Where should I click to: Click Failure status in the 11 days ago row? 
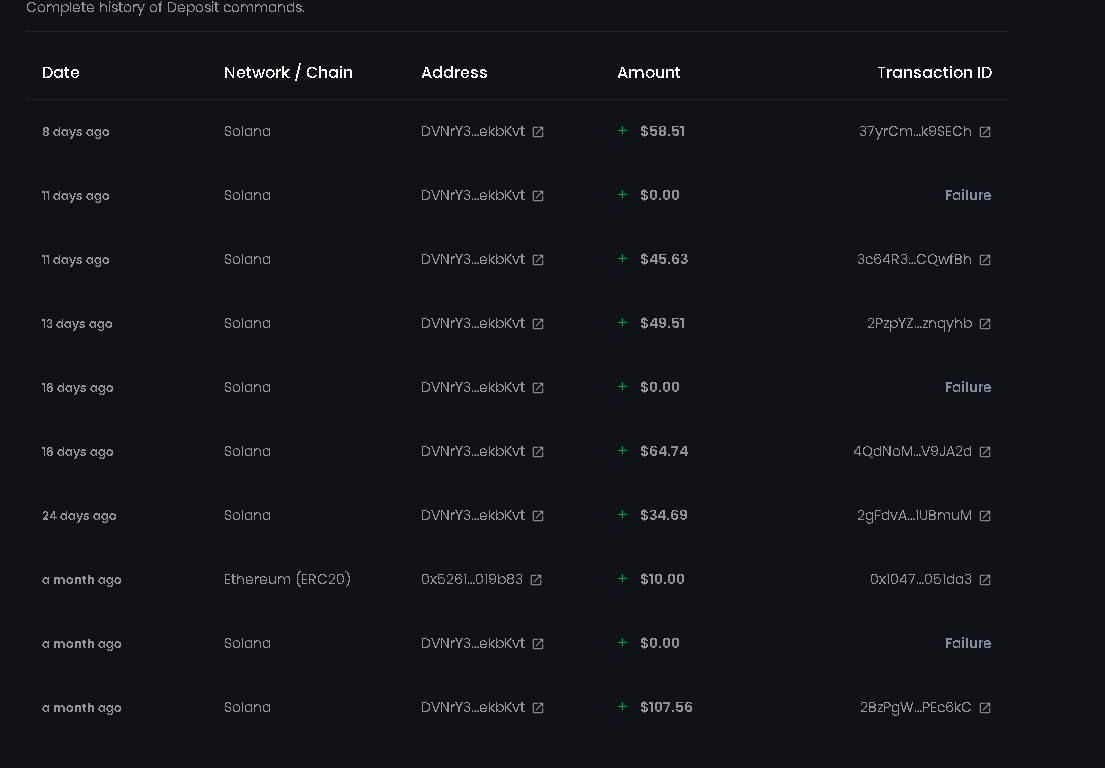(x=968, y=195)
